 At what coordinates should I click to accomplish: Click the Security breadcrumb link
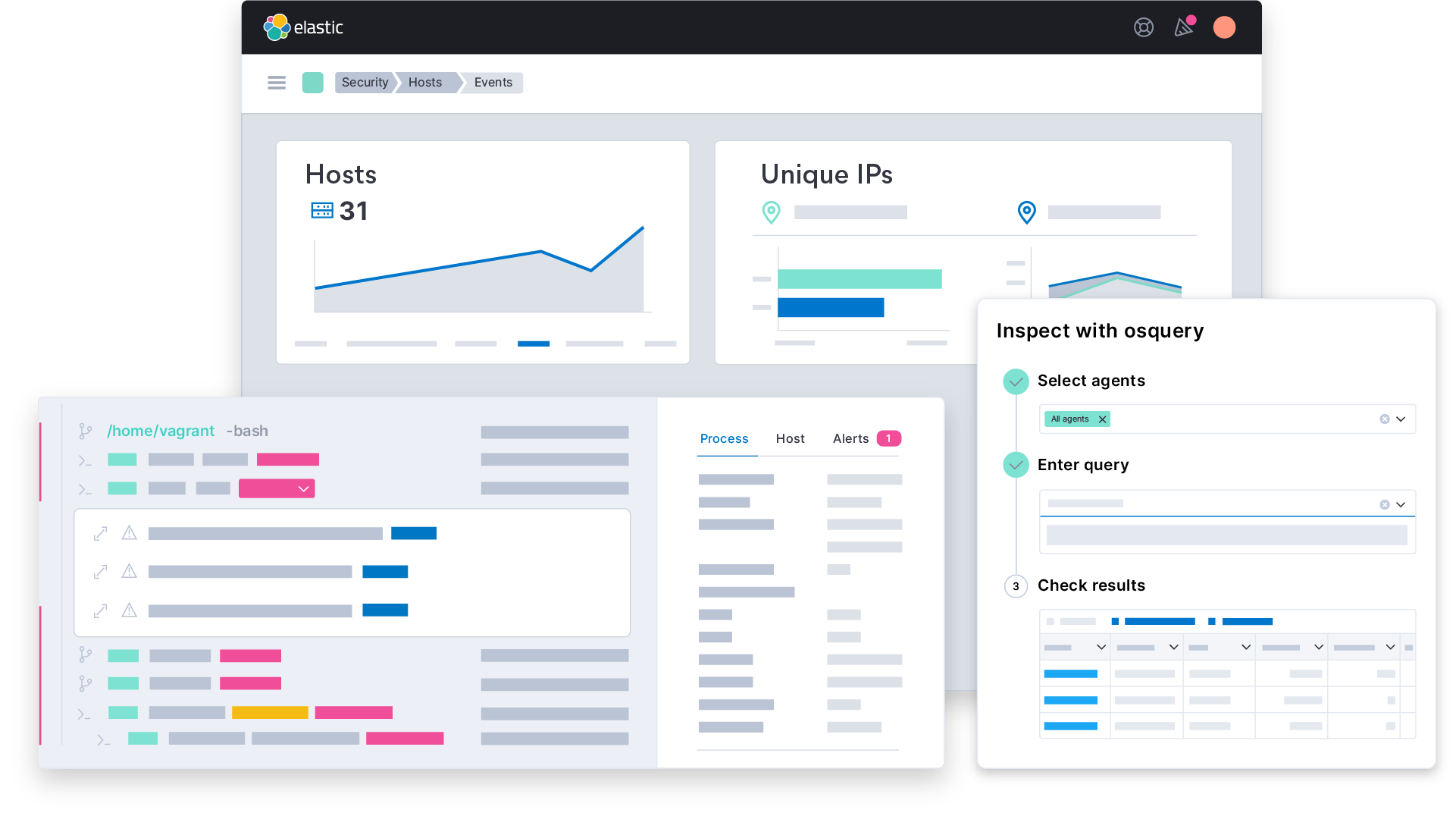pyautogui.click(x=366, y=82)
